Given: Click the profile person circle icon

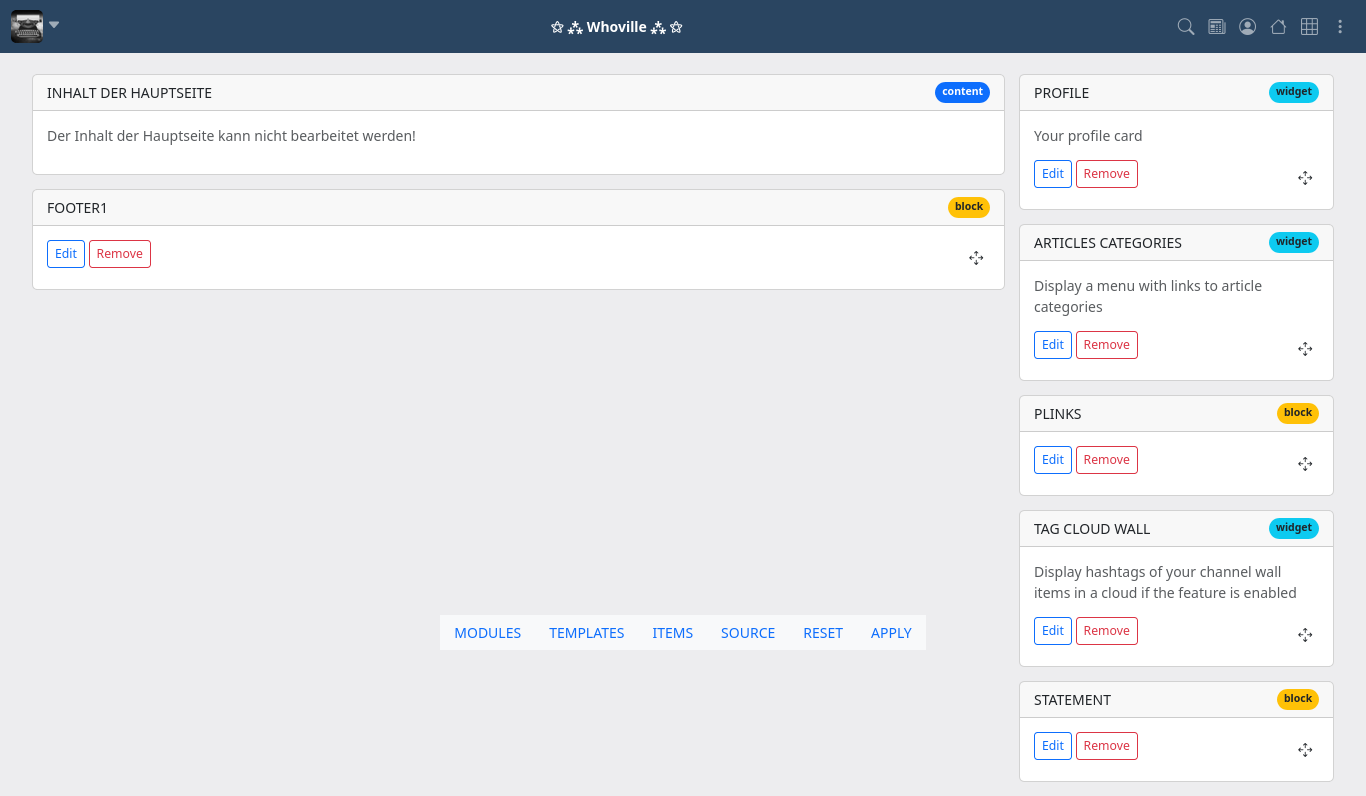Looking at the screenshot, I should pos(1247,27).
